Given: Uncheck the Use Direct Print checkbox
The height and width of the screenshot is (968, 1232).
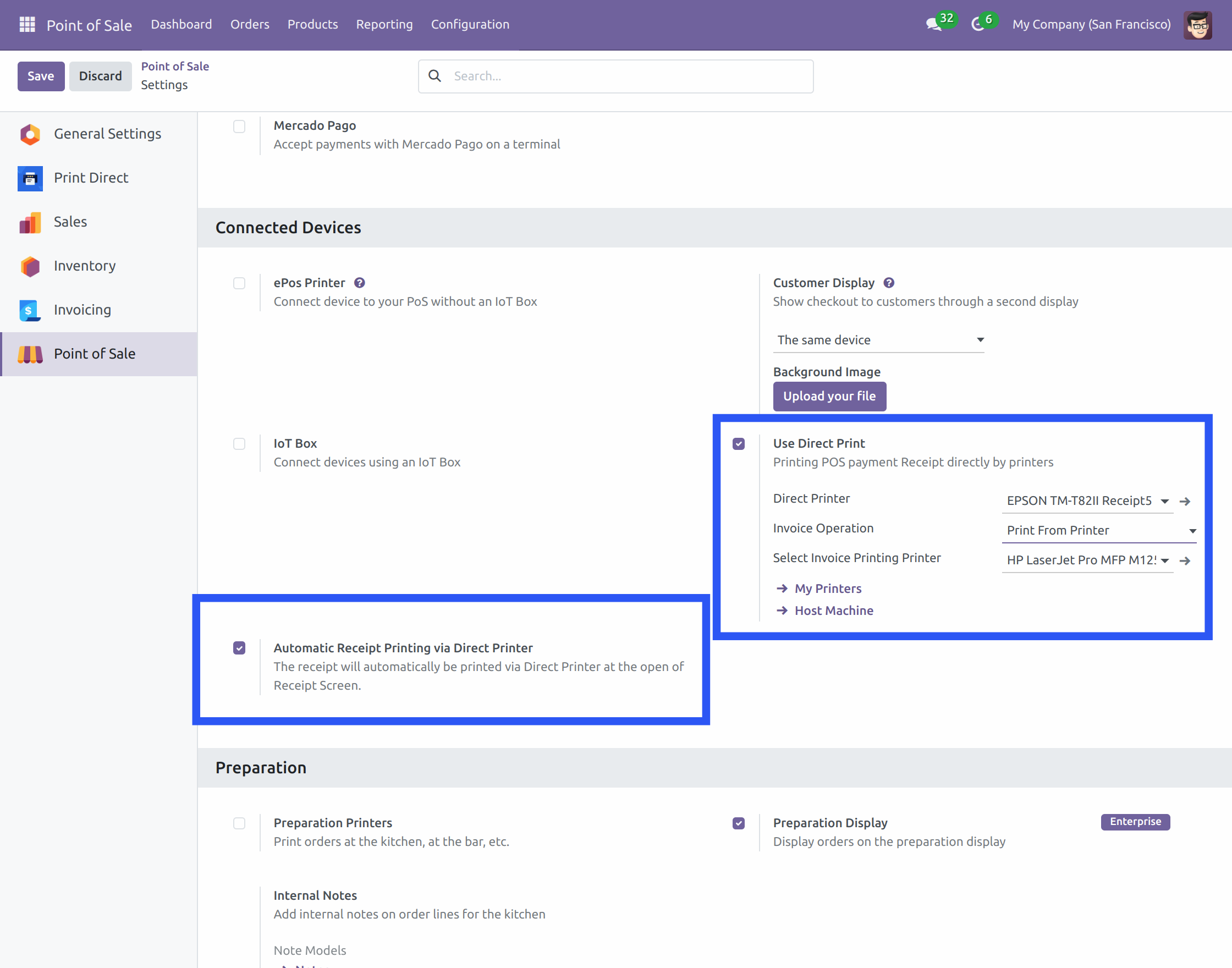Looking at the screenshot, I should point(739,444).
